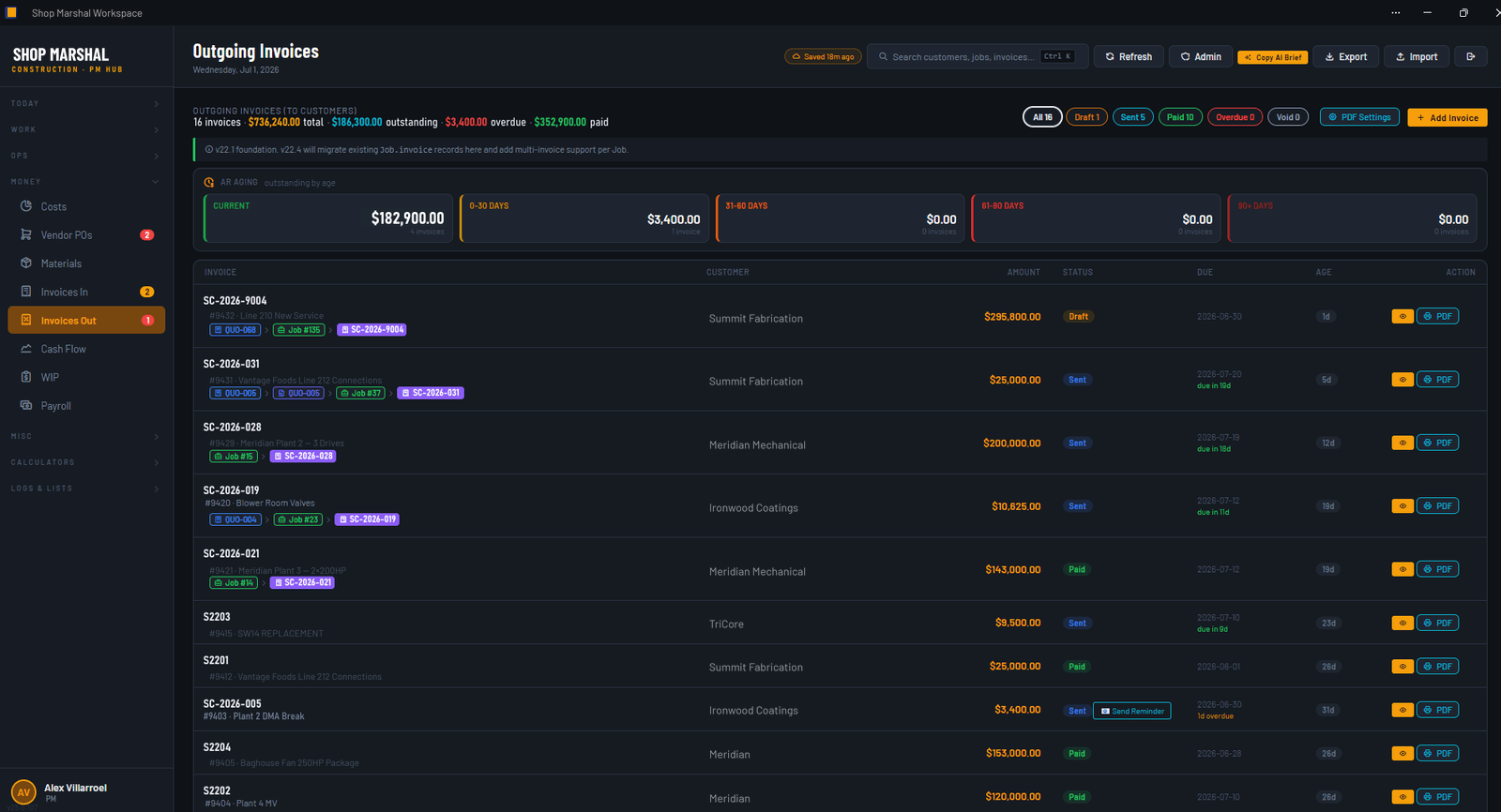1501x812 pixels.
Task: Open WIP from the sidebar
Action: [86, 377]
